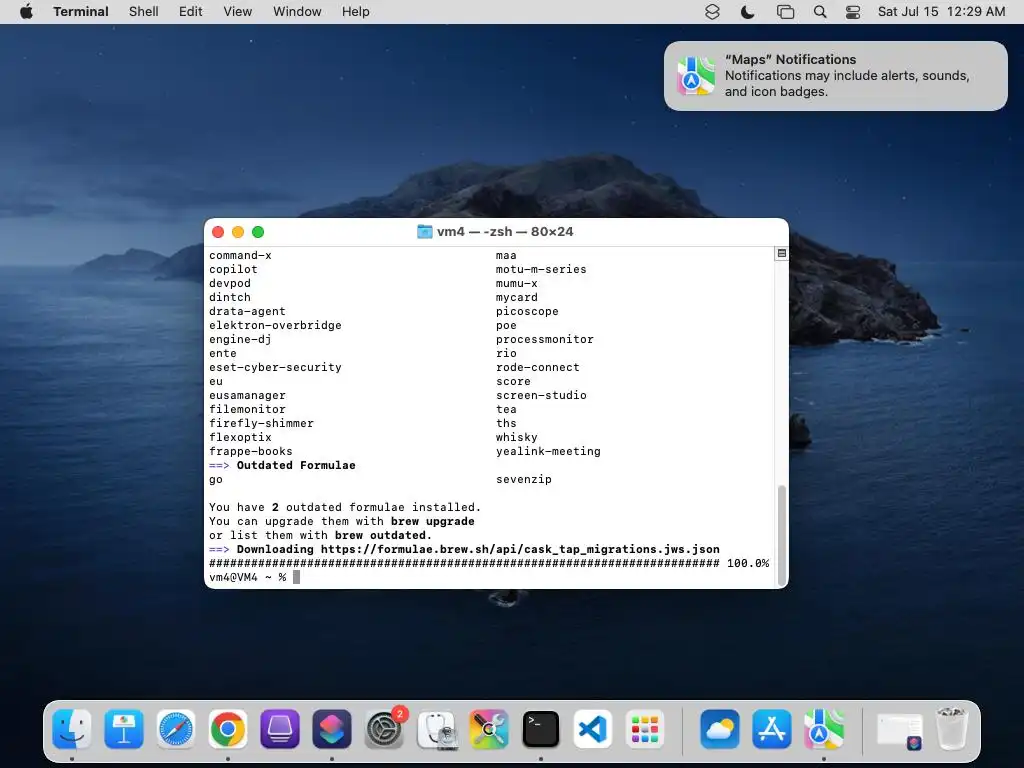Open Google Chrome from the dock
This screenshot has height=768, width=1024.
click(228, 728)
